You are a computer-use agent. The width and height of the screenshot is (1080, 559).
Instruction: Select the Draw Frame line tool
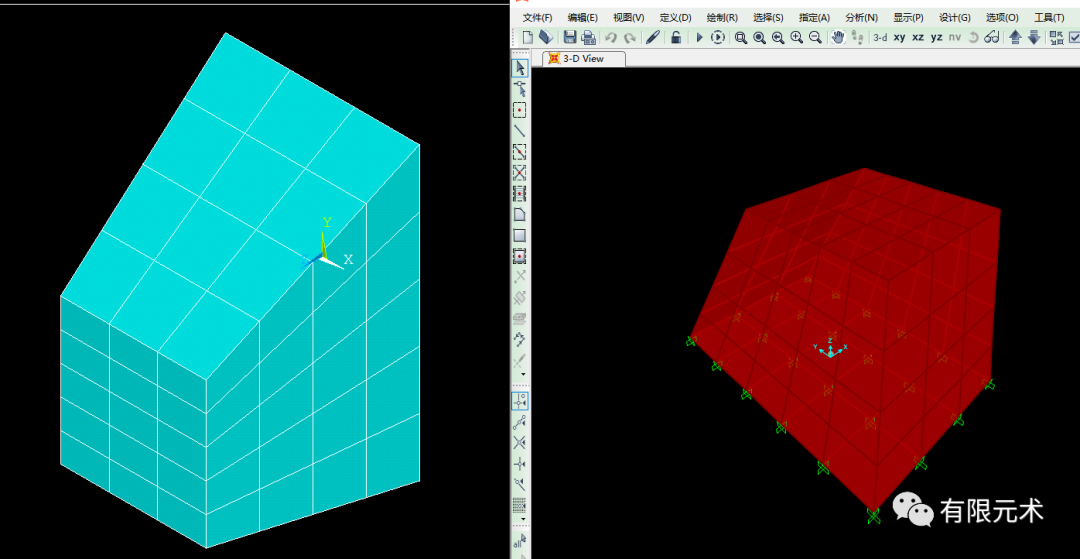(520, 131)
